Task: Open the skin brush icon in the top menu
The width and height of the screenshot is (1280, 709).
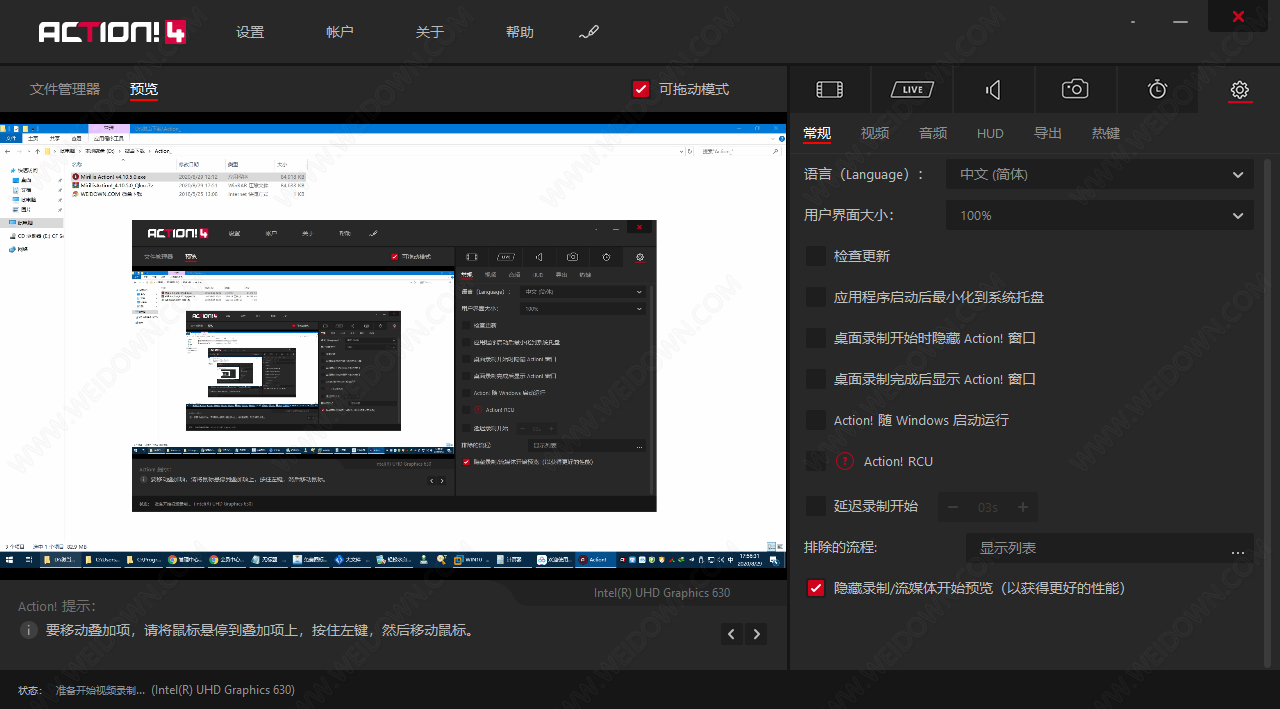Action: 589,32
